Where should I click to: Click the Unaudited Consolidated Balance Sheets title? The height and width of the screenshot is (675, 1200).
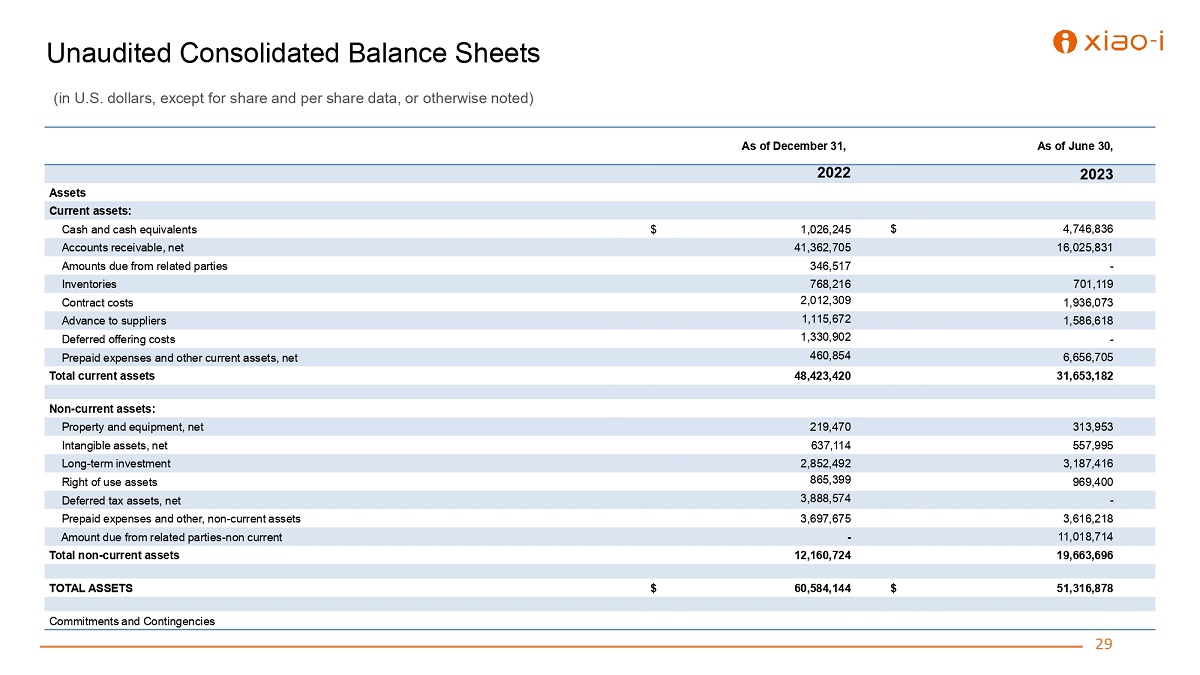click(293, 53)
